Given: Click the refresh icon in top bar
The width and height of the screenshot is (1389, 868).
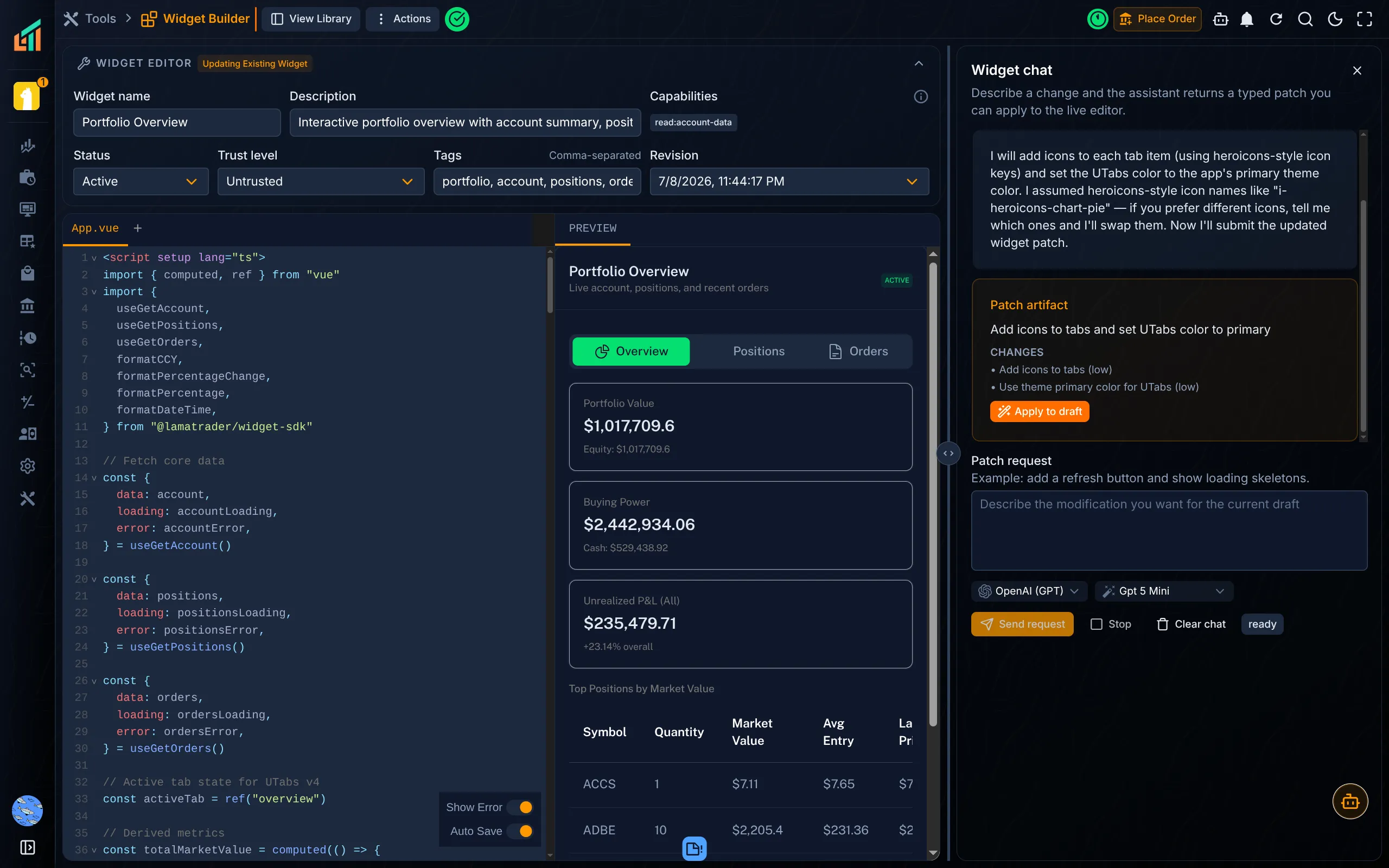Looking at the screenshot, I should (1276, 19).
